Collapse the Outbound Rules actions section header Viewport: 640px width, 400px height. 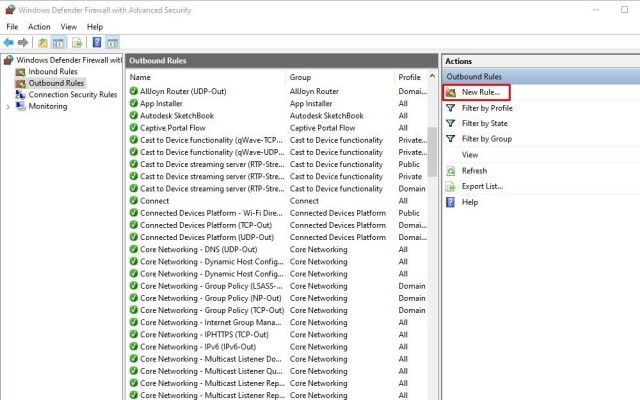point(541,76)
